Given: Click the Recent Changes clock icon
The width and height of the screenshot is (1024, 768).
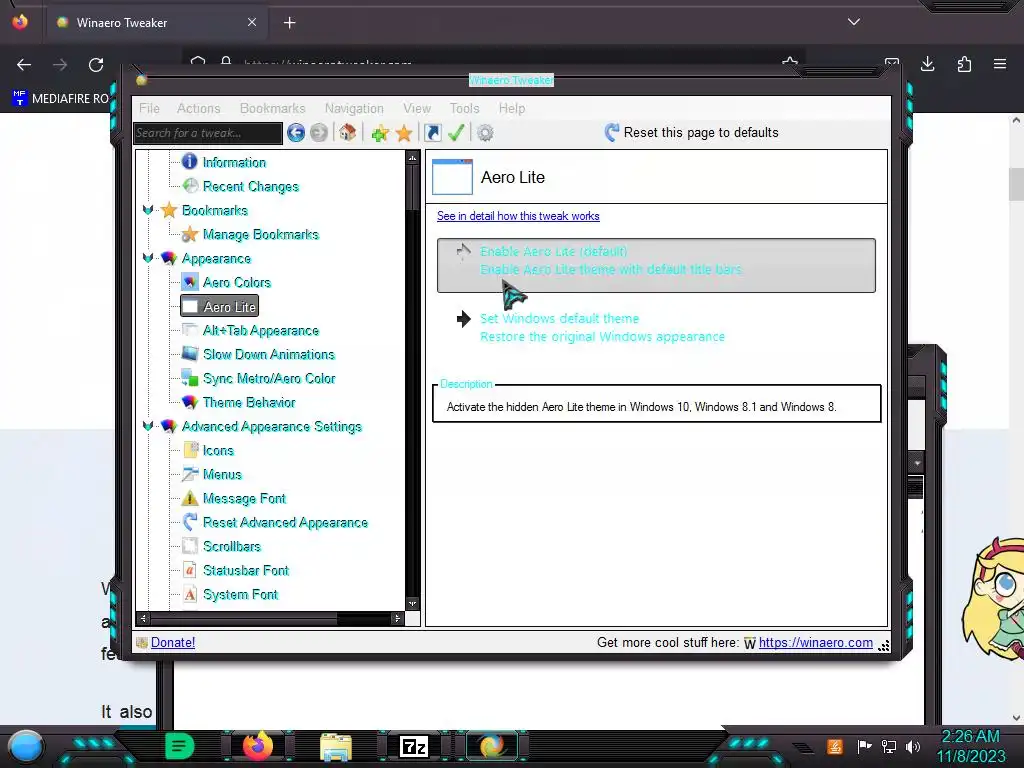Looking at the screenshot, I should [190, 185].
